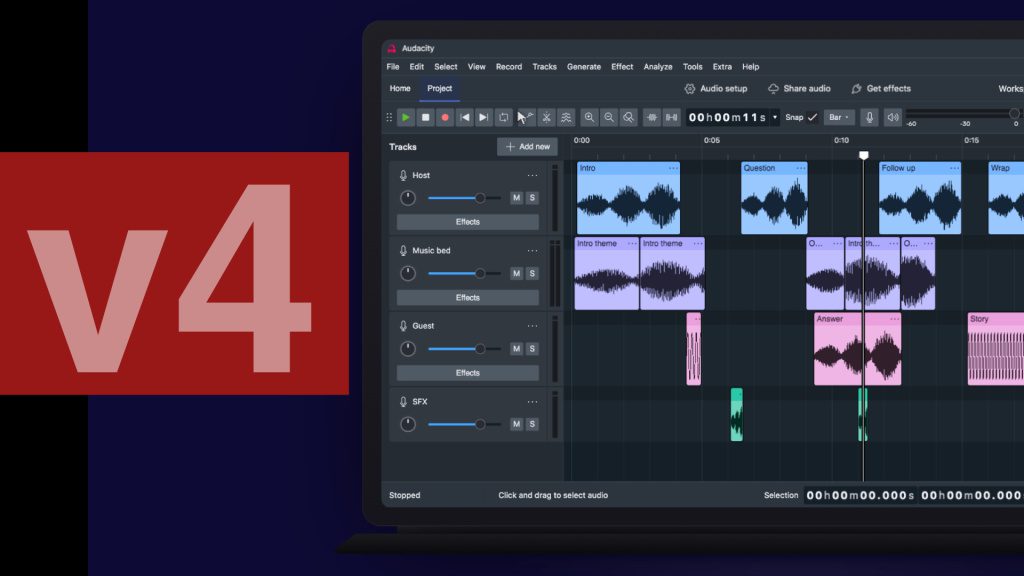Toggle the Loop playback icon
Image resolution: width=1024 pixels, height=576 pixels.
pos(504,118)
